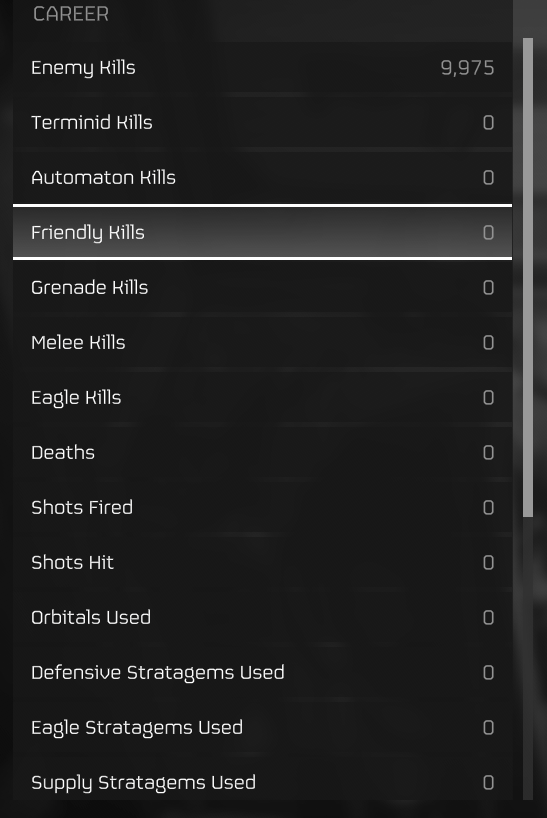The height and width of the screenshot is (818, 547).
Task: Click the Deaths count value
Action: coord(488,453)
